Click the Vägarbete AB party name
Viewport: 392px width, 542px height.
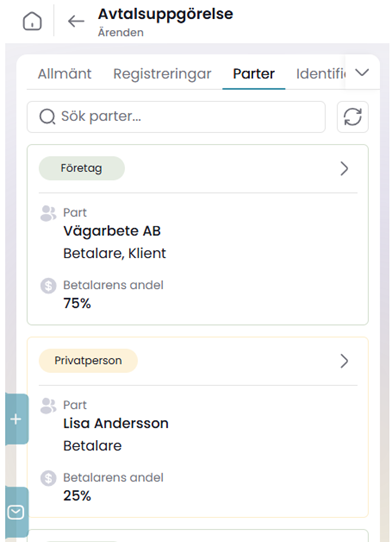pyautogui.click(x=112, y=231)
